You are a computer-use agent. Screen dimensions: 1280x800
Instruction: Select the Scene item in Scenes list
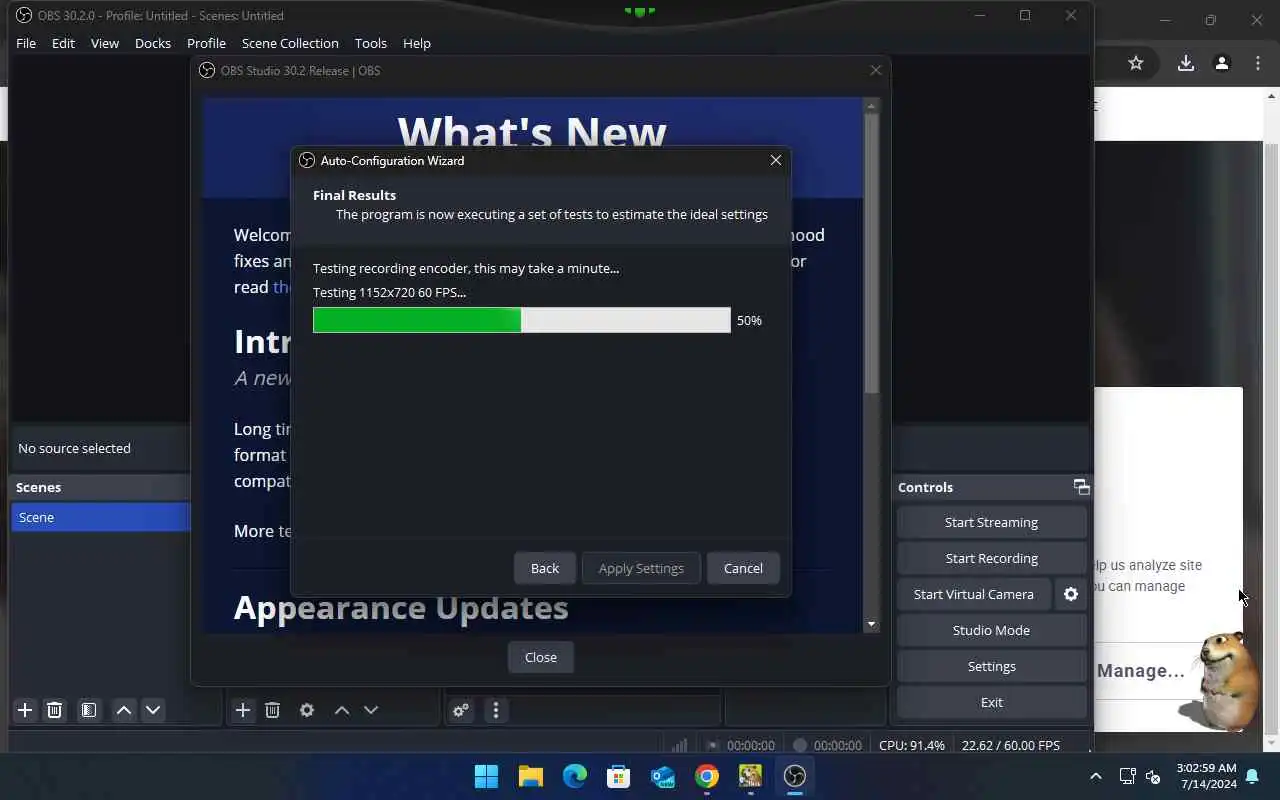100,517
